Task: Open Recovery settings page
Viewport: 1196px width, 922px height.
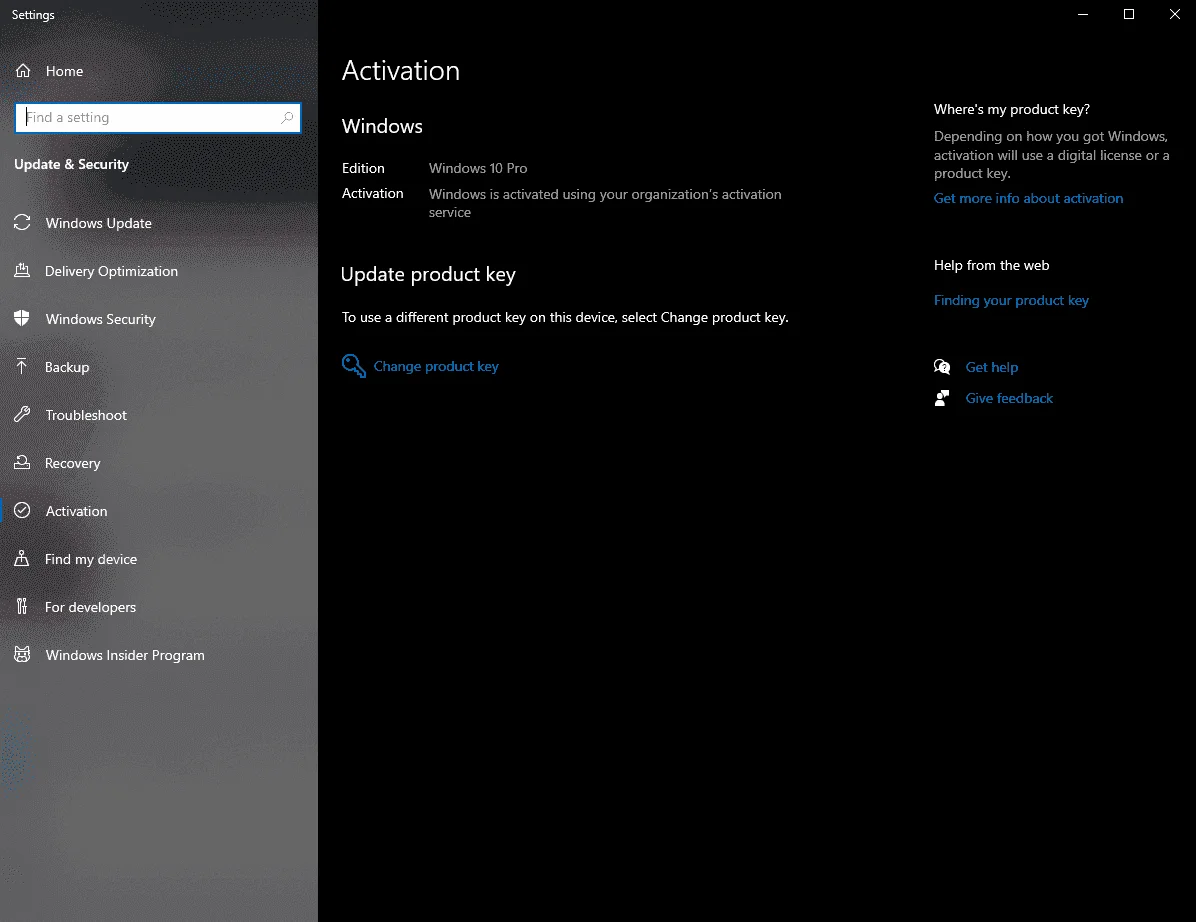Action: 159,463
